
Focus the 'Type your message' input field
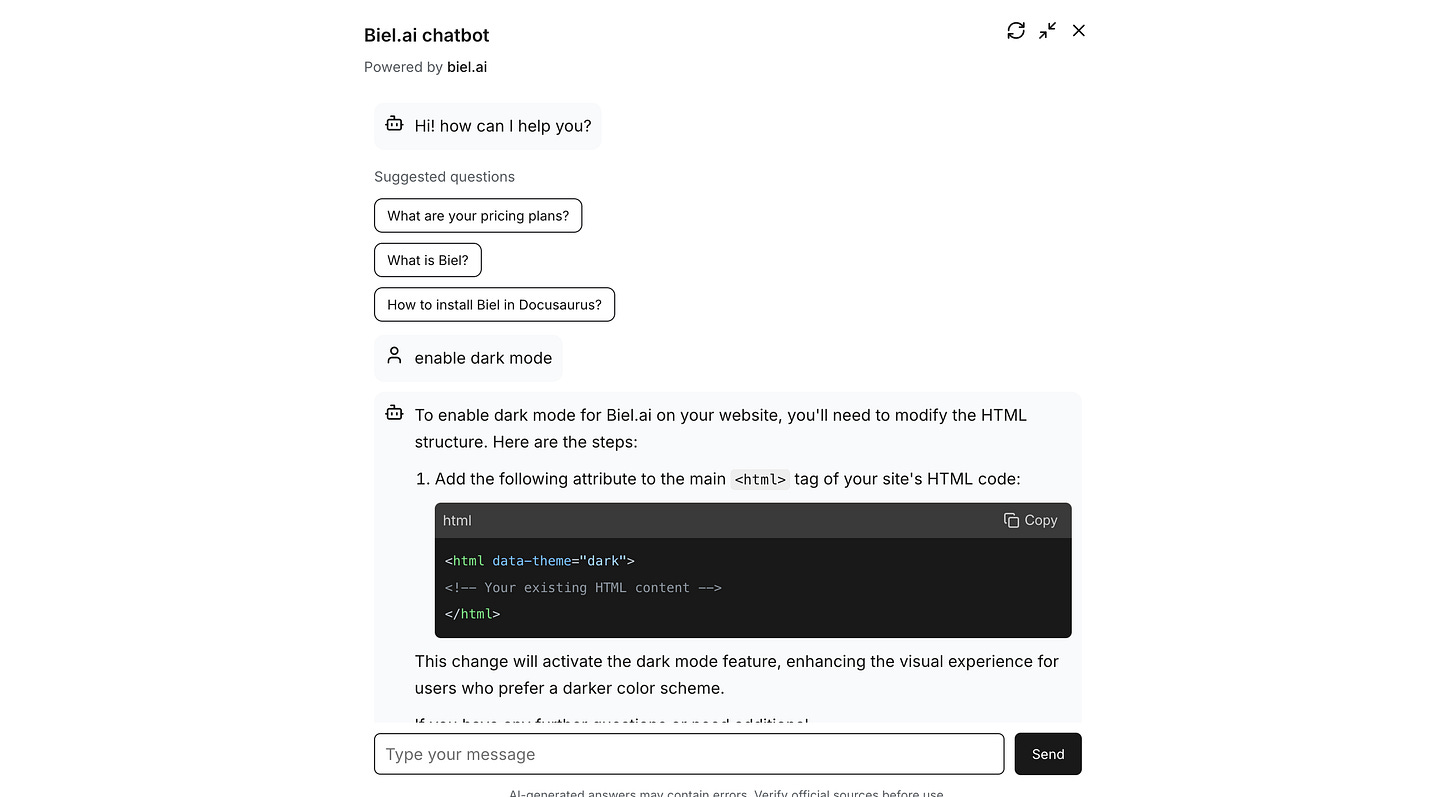click(689, 753)
